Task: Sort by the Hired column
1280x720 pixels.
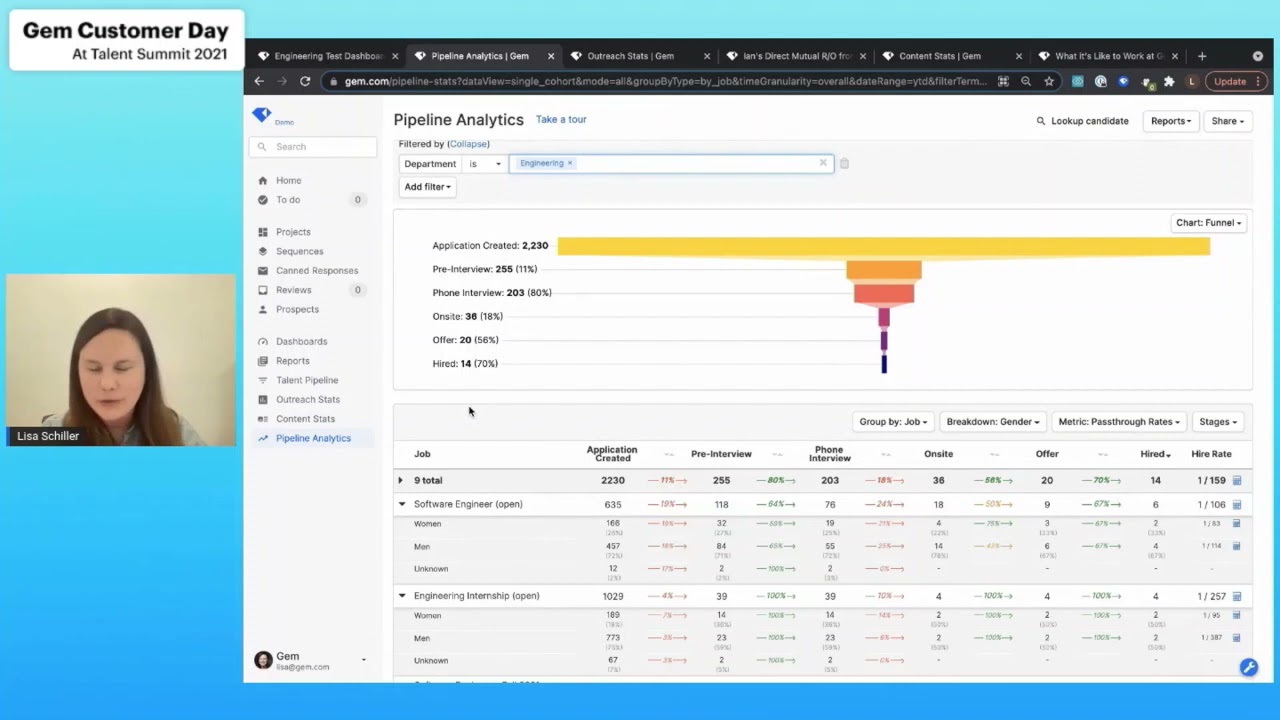Action: coord(1155,454)
